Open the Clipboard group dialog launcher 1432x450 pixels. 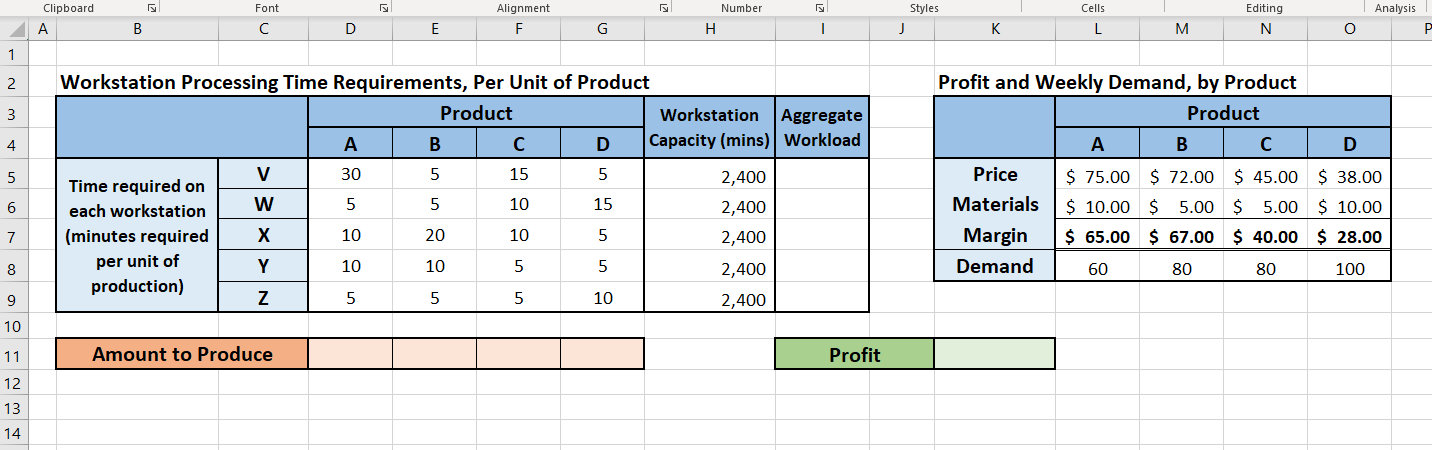[152, 8]
